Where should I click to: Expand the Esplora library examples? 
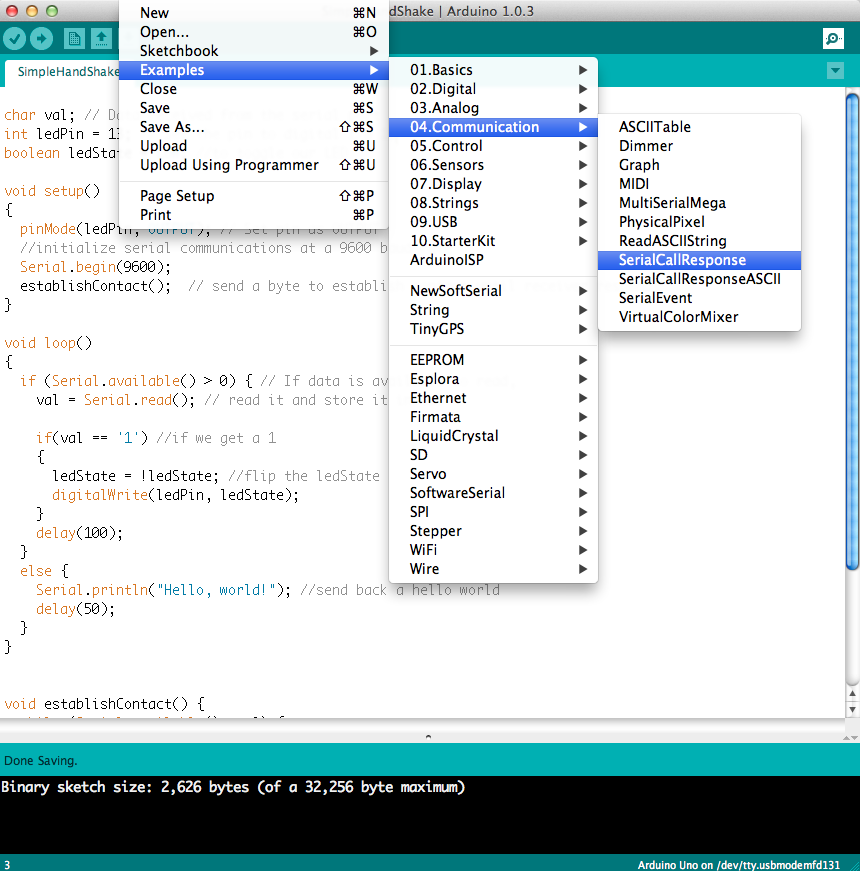pos(493,379)
